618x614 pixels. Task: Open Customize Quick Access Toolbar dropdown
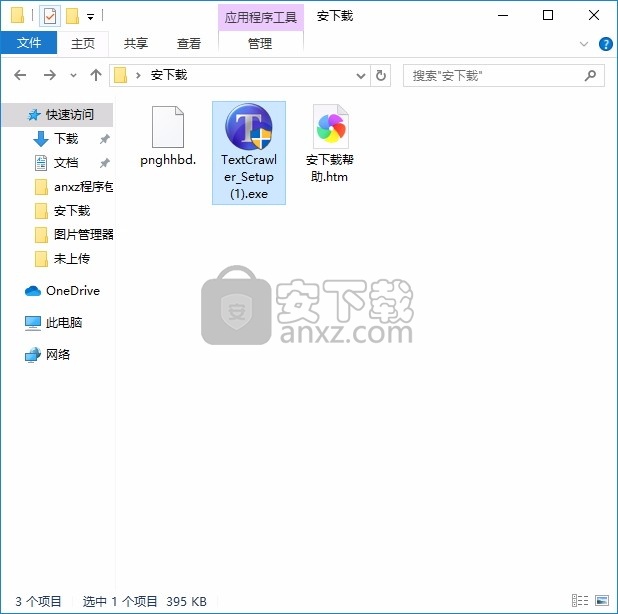click(91, 17)
